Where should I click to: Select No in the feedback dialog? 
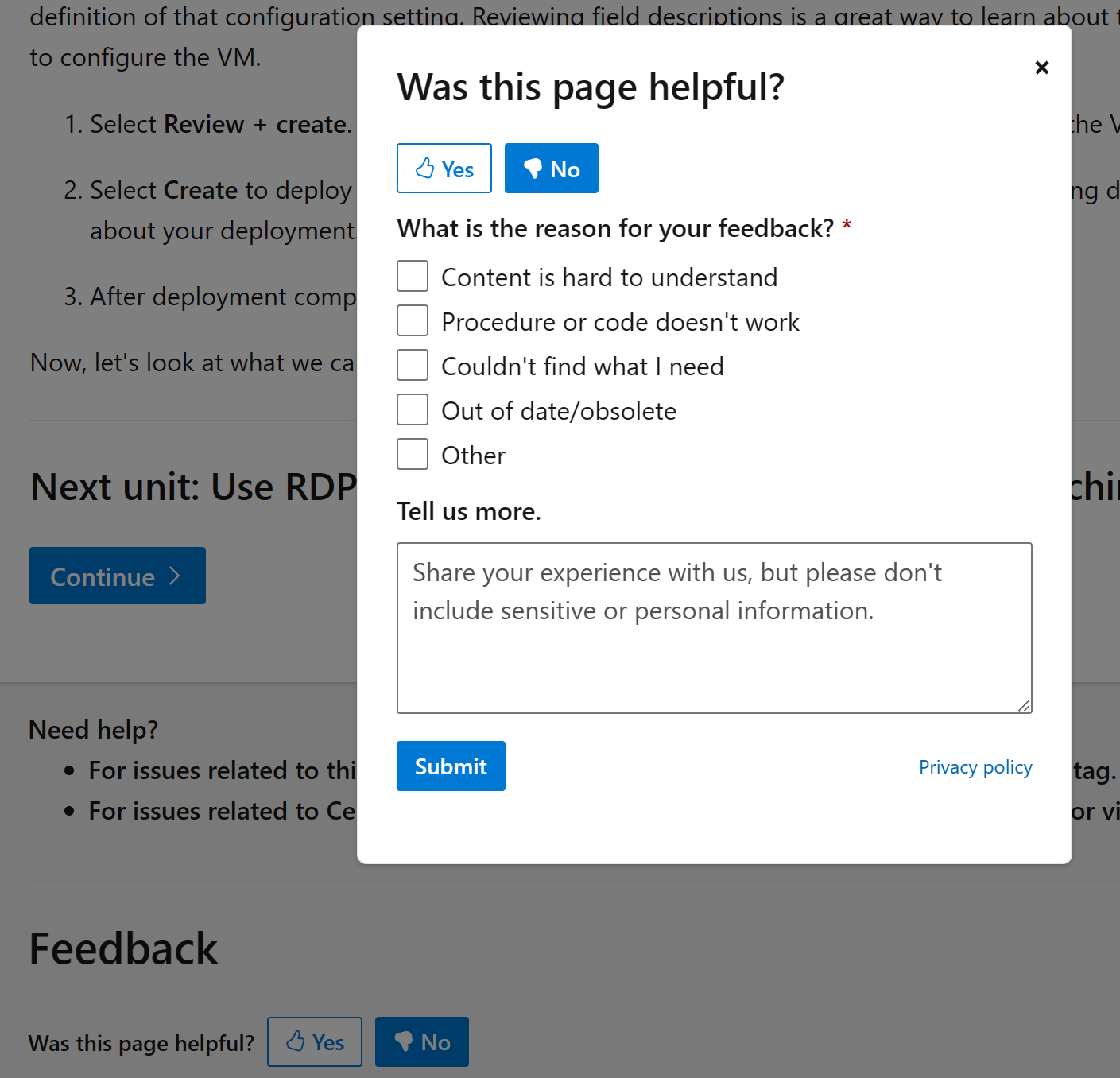pyautogui.click(x=551, y=168)
